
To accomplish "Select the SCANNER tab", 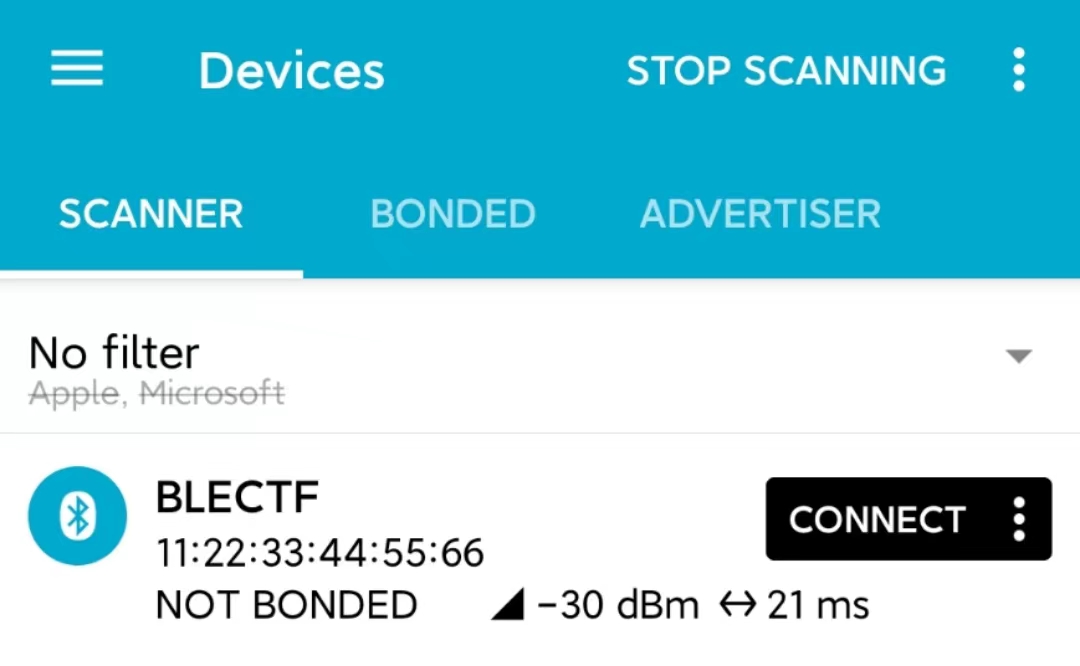I will tap(151, 214).
